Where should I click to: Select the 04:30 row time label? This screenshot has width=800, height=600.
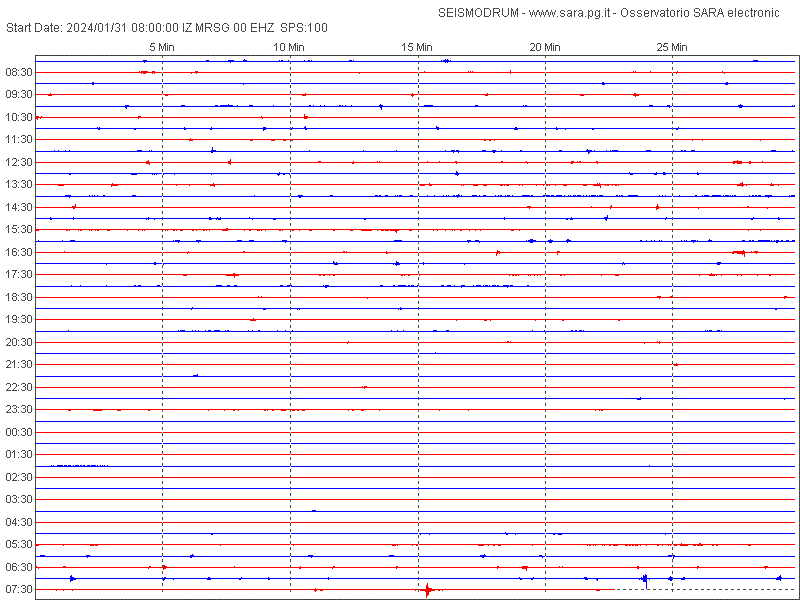click(19, 522)
